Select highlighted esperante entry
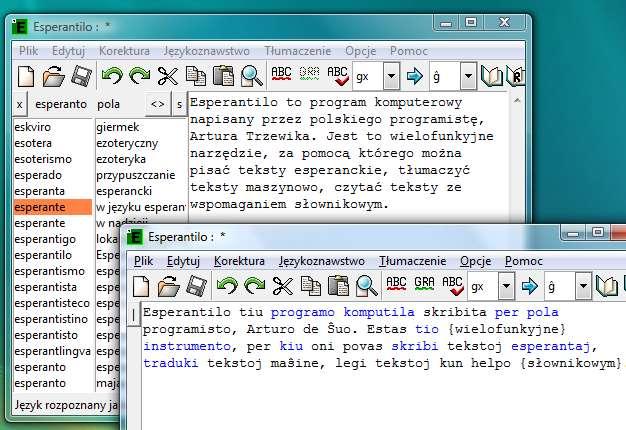The width and height of the screenshot is (626, 430). (x=53, y=207)
